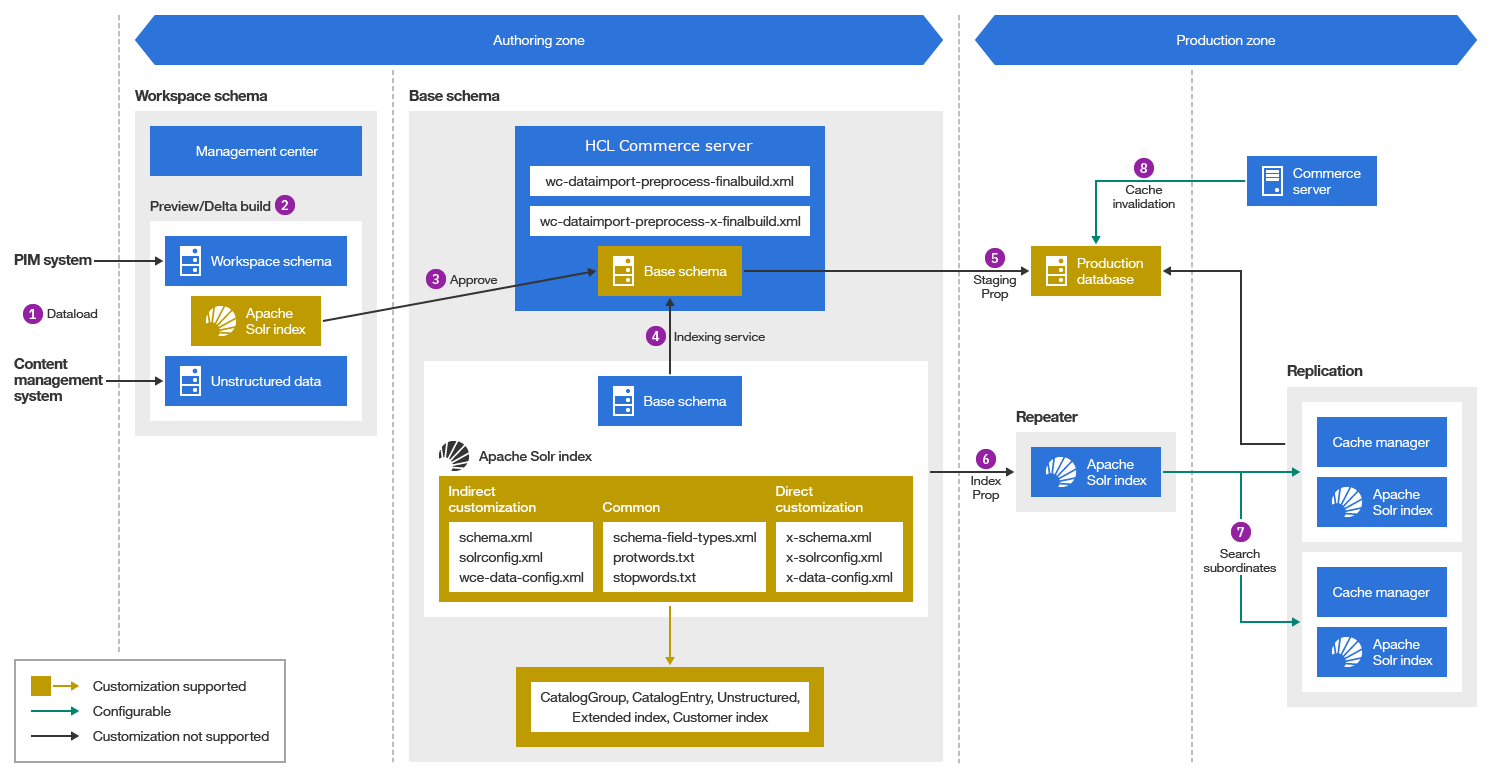Viewport: 1491px width, 776px height.
Task: Click the Indexing service label
Action: (x=719, y=337)
